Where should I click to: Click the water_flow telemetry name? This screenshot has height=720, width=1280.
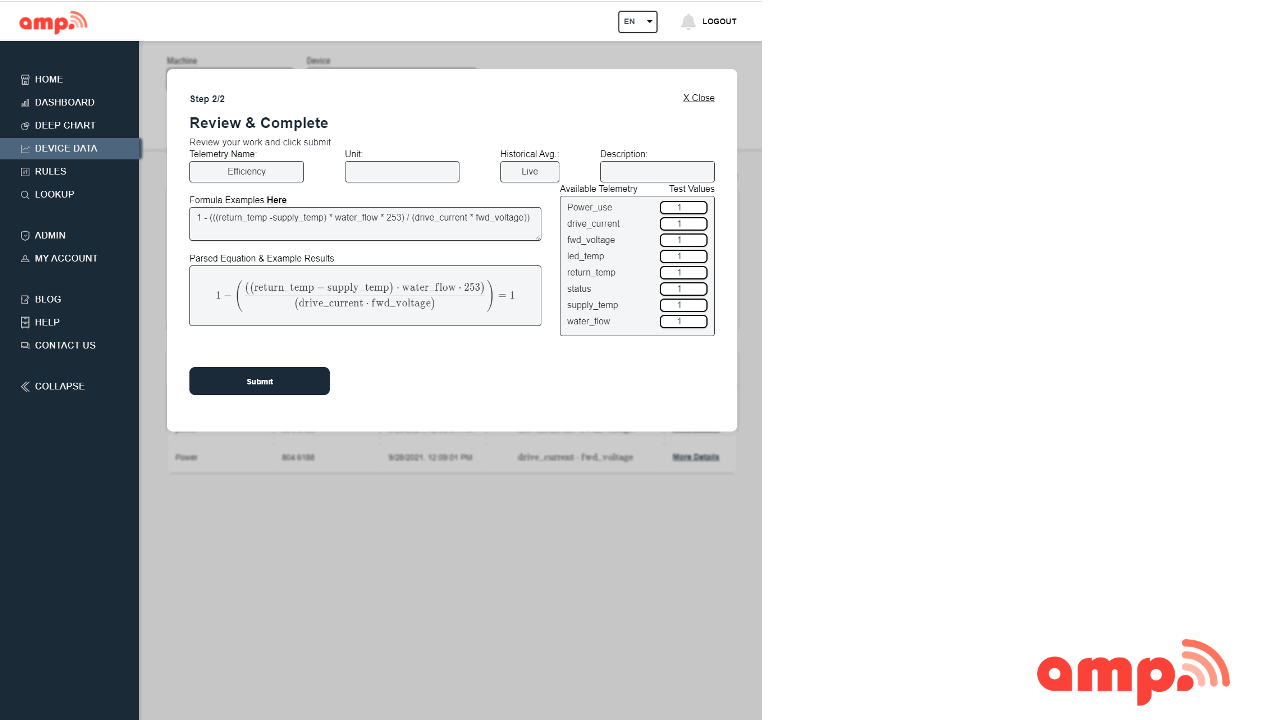pyautogui.click(x=588, y=322)
